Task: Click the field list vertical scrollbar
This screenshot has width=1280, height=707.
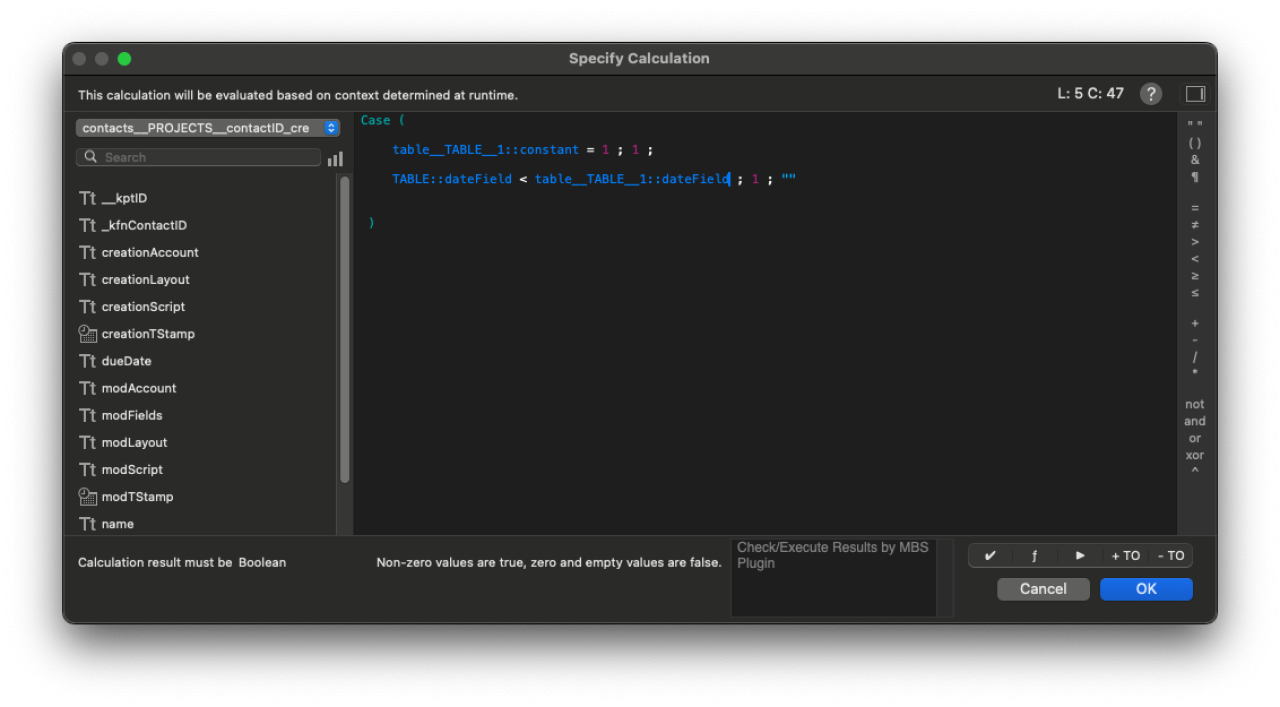Action: 345,330
